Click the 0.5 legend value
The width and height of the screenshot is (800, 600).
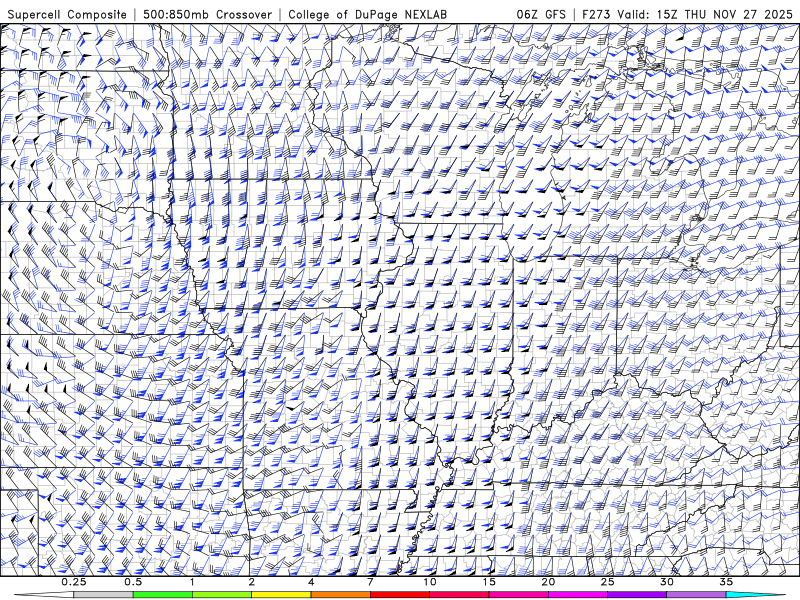pos(133,582)
